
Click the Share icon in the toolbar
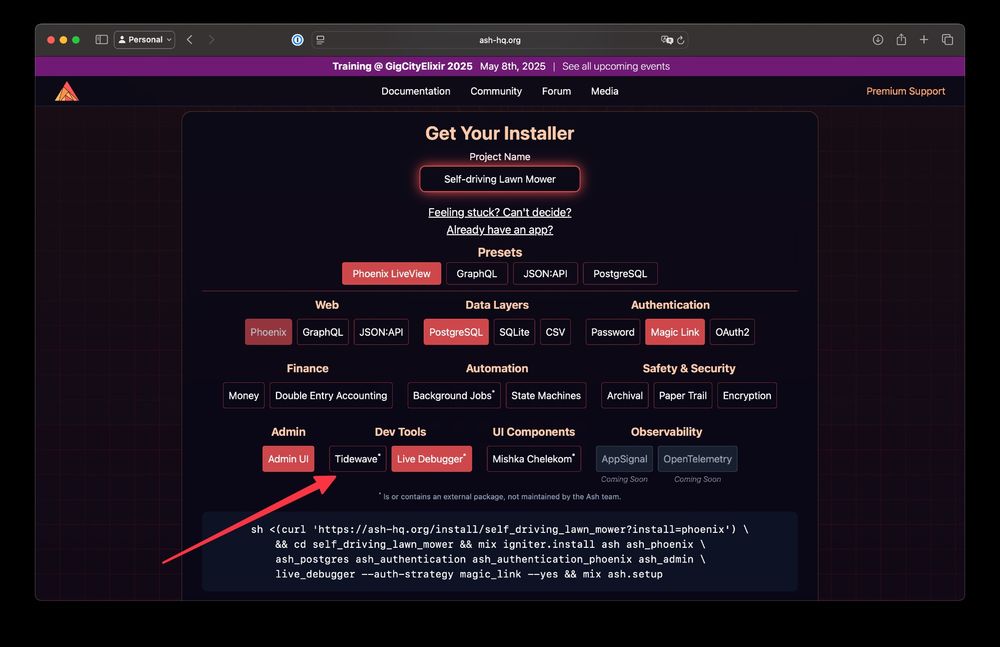(x=901, y=40)
